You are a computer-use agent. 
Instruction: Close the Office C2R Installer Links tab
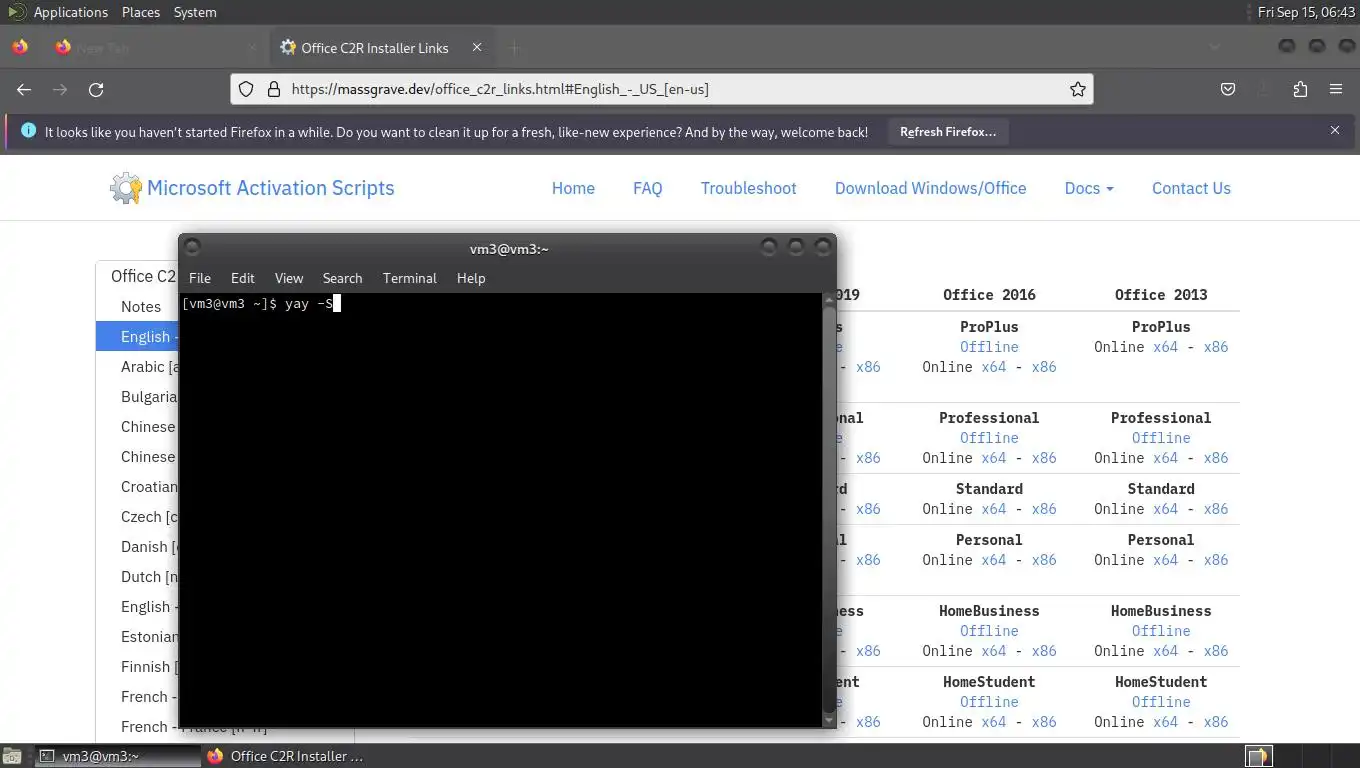coord(477,47)
